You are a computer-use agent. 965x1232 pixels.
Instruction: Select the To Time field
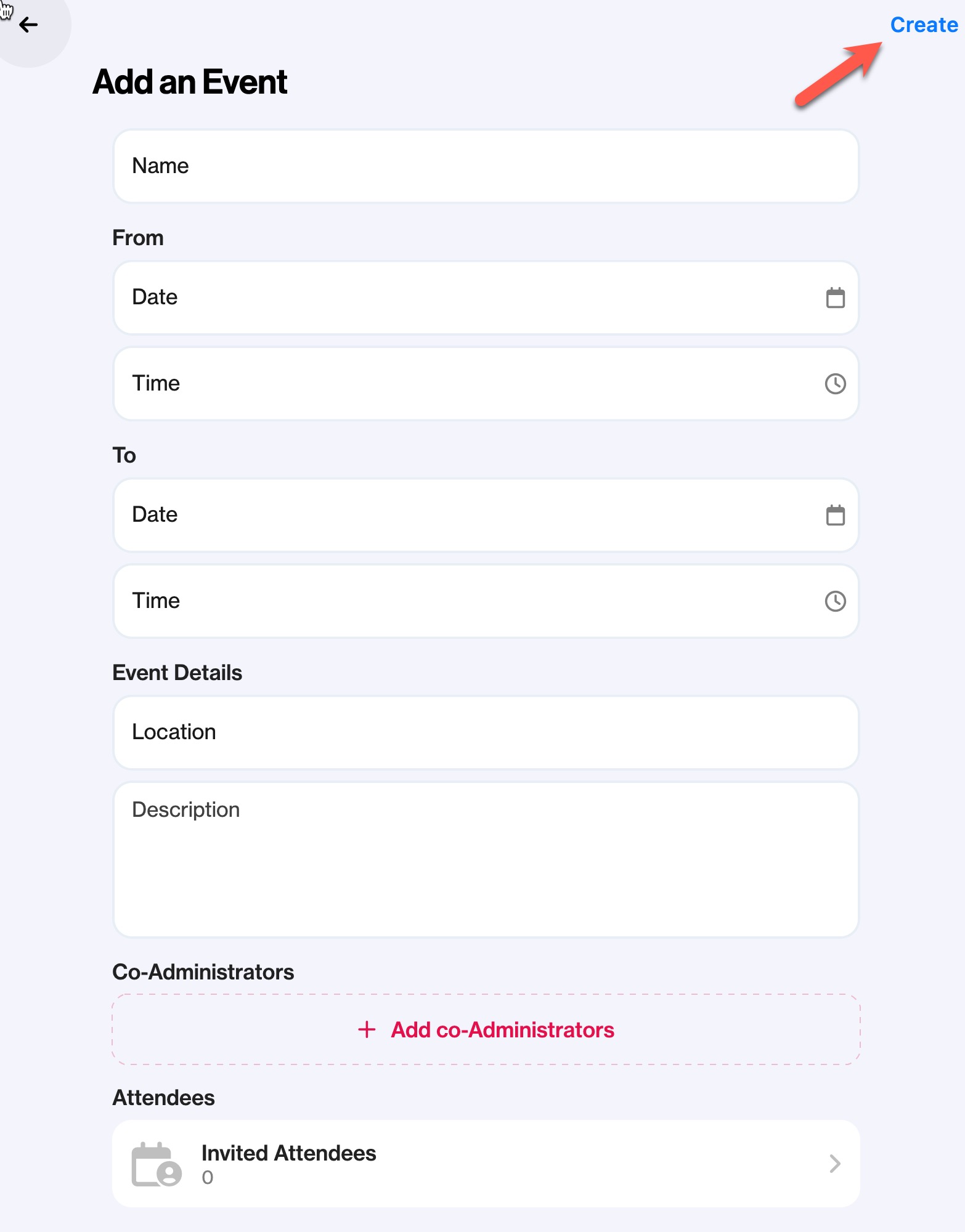[x=486, y=601]
